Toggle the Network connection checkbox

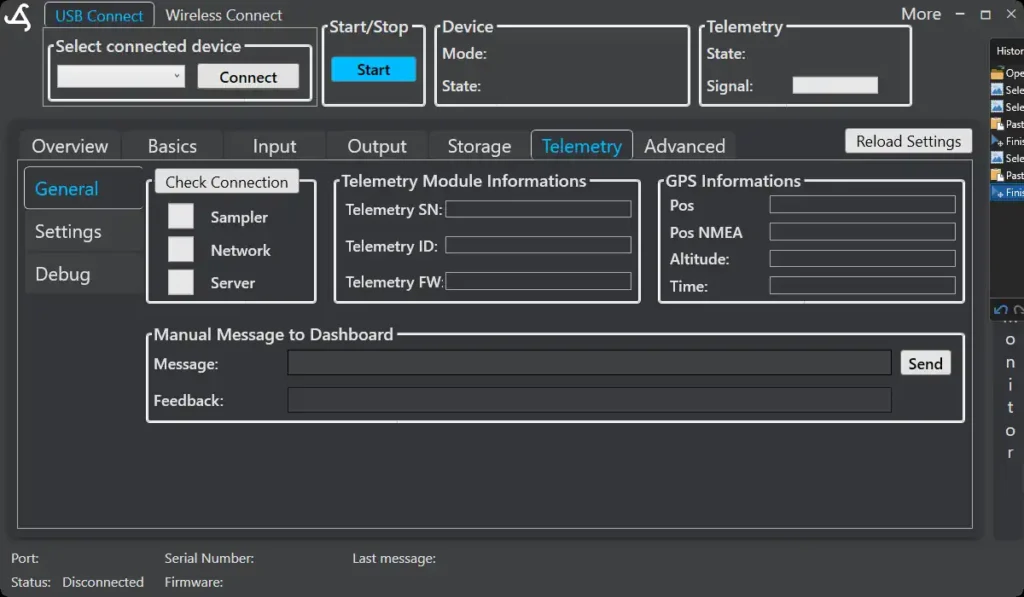point(181,249)
